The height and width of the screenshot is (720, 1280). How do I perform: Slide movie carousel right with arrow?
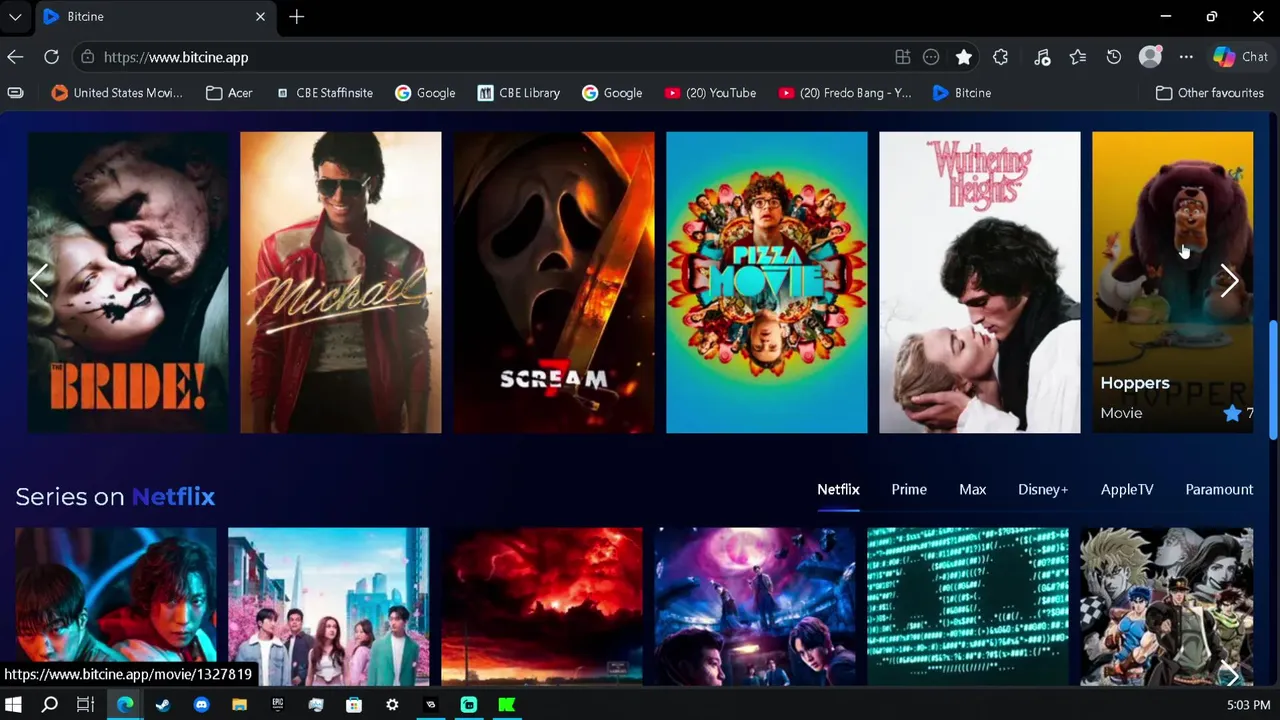pyautogui.click(x=1229, y=281)
